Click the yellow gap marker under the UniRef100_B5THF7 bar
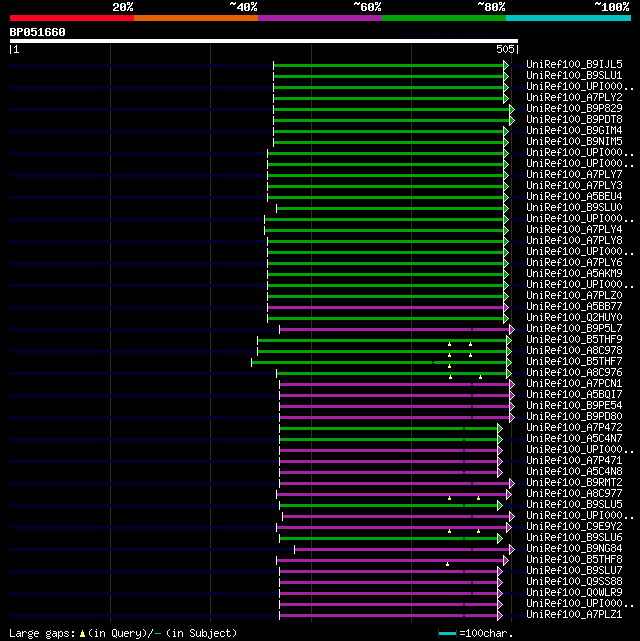Image resolution: width=640 pixels, height=641 pixels. (450, 366)
